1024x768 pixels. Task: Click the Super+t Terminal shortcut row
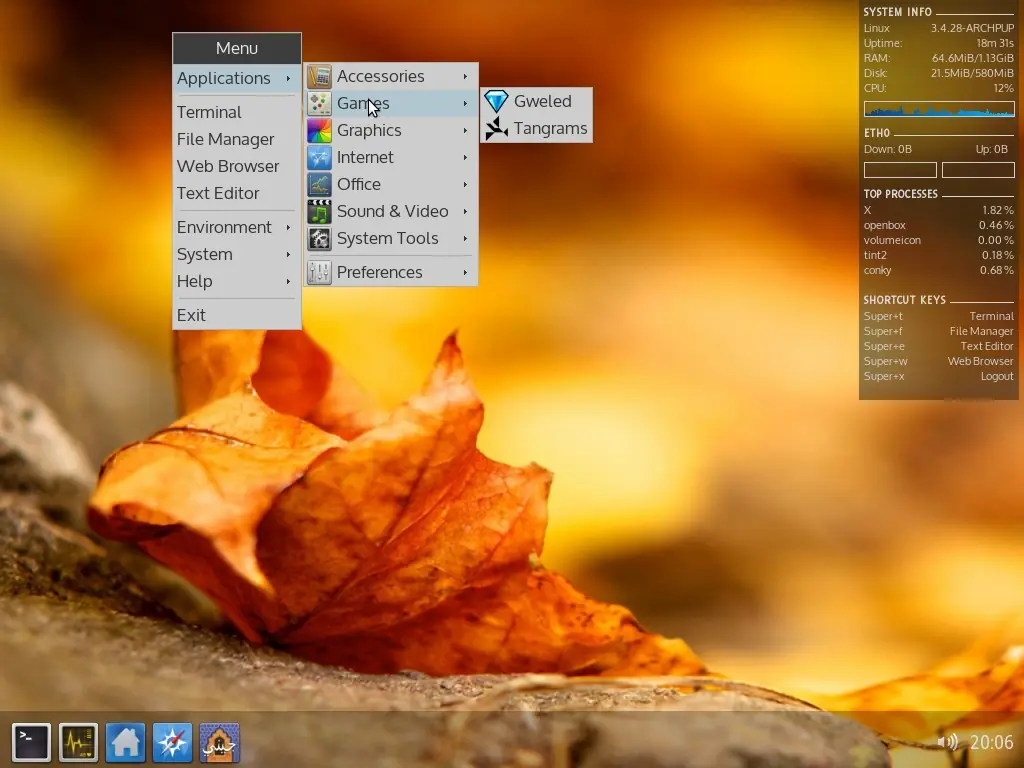pyautogui.click(x=938, y=316)
